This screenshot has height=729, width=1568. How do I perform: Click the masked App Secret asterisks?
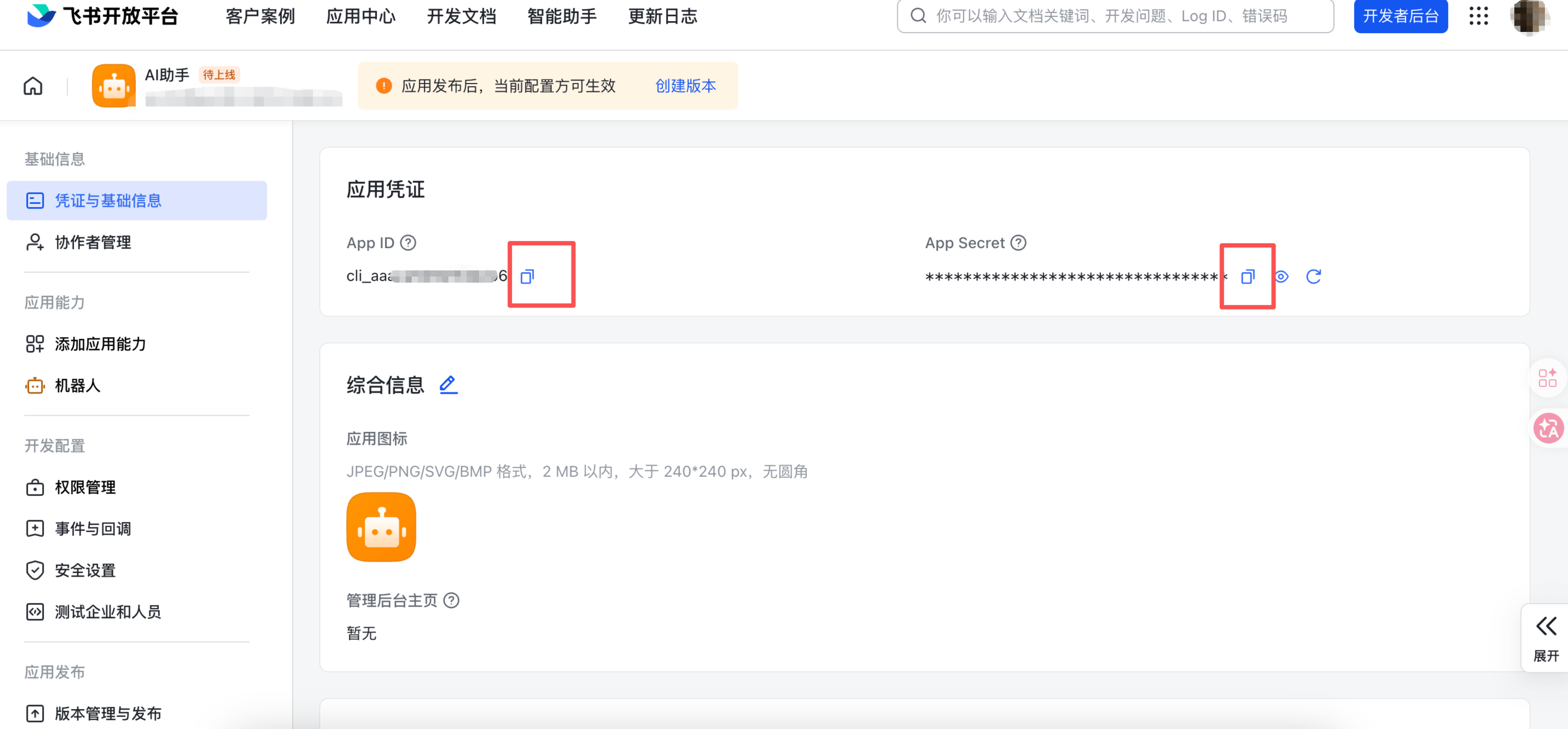1075,278
